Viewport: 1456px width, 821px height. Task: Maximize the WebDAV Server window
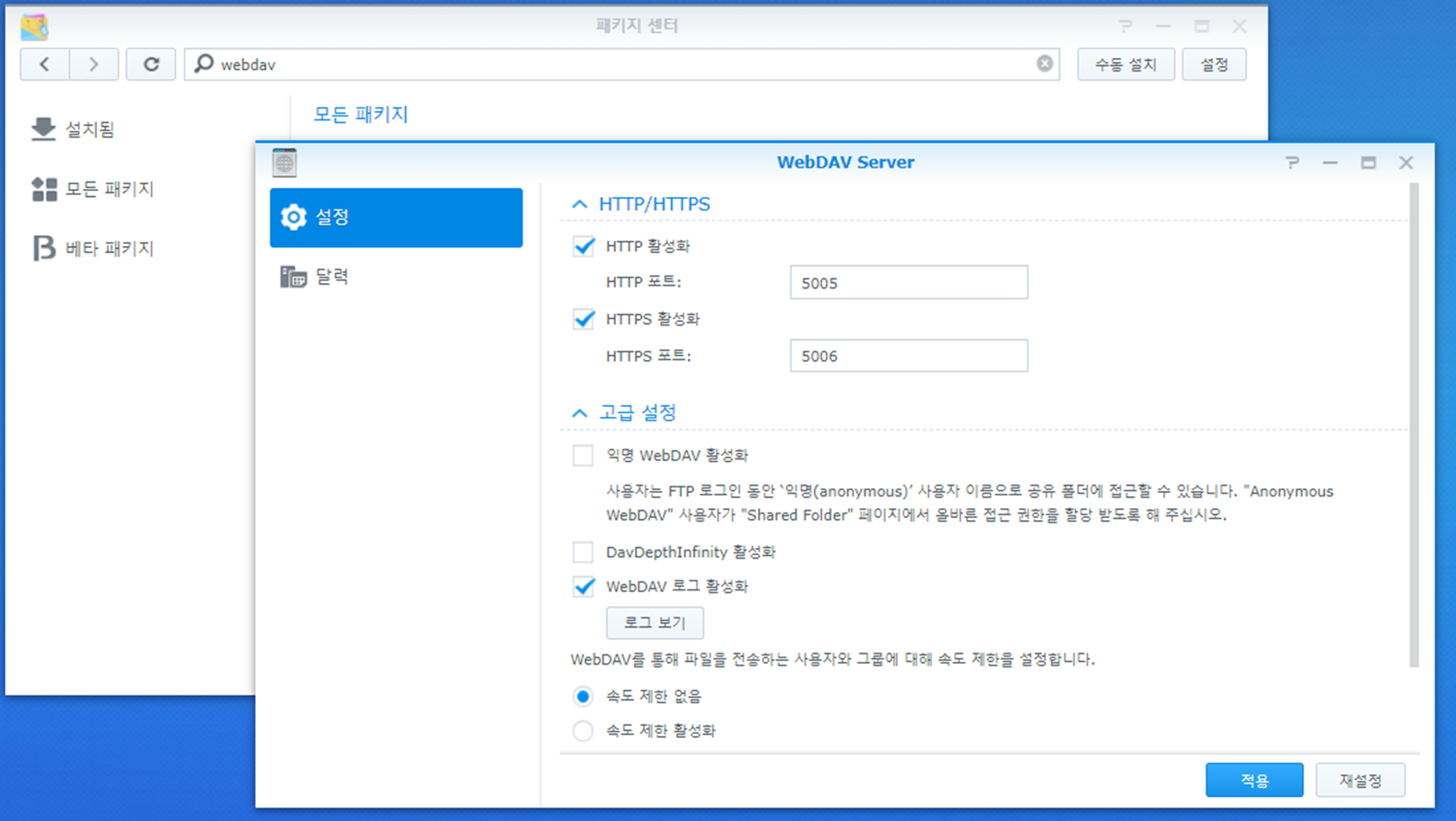(x=1368, y=163)
